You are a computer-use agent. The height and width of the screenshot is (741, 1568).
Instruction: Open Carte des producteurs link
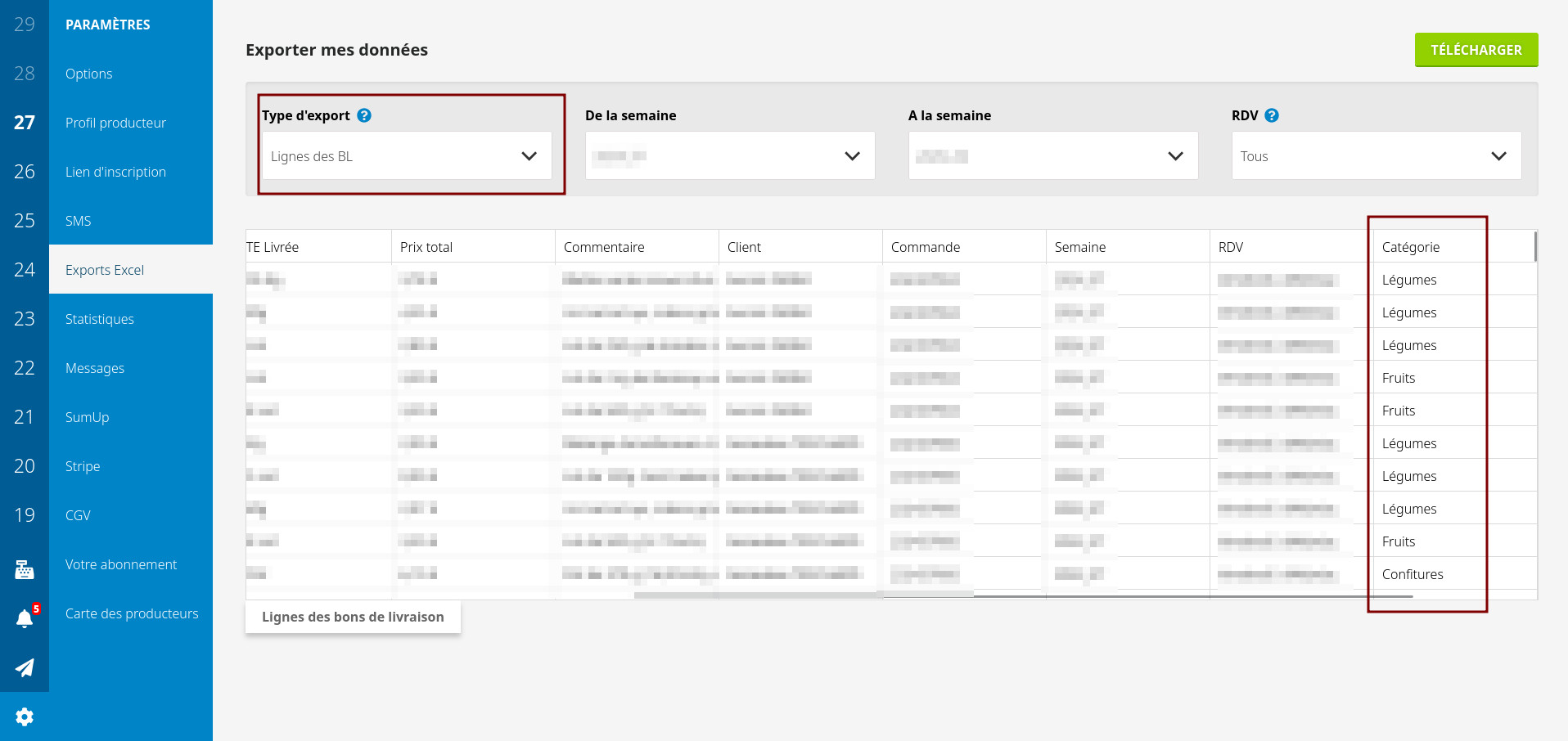click(x=132, y=613)
